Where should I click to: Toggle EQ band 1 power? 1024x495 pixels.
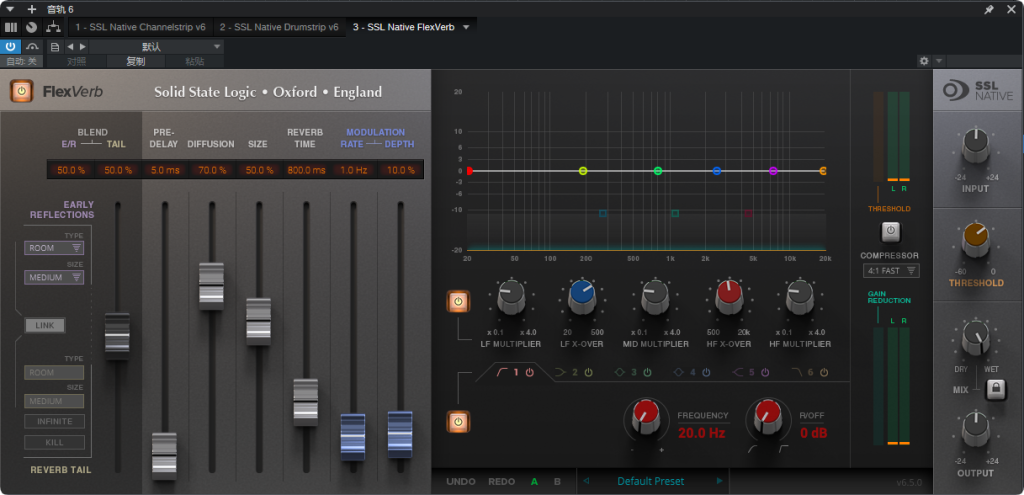530,372
